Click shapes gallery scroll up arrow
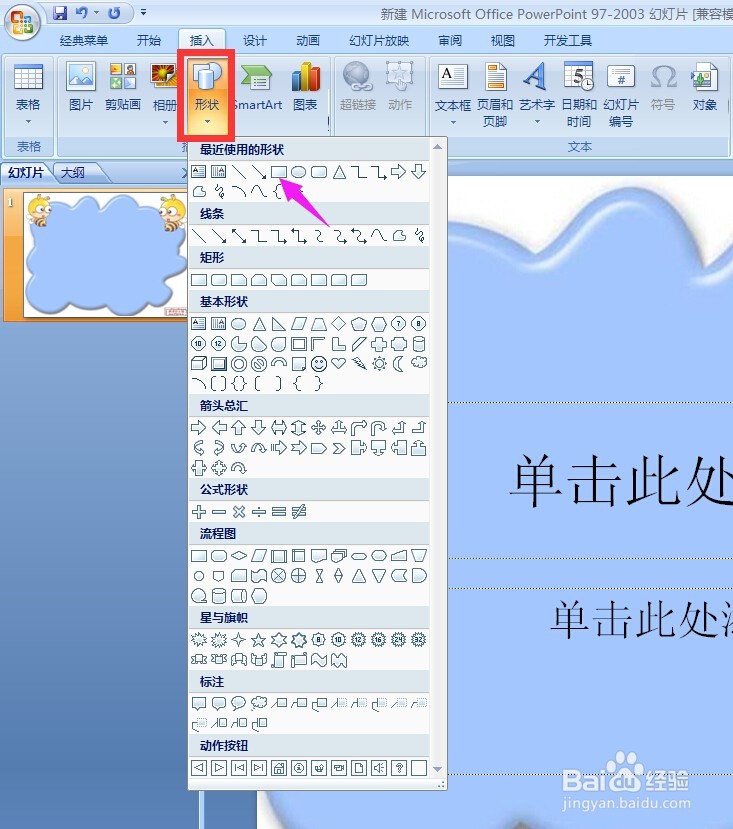Screen dimensions: 733x829 click(x=437, y=146)
